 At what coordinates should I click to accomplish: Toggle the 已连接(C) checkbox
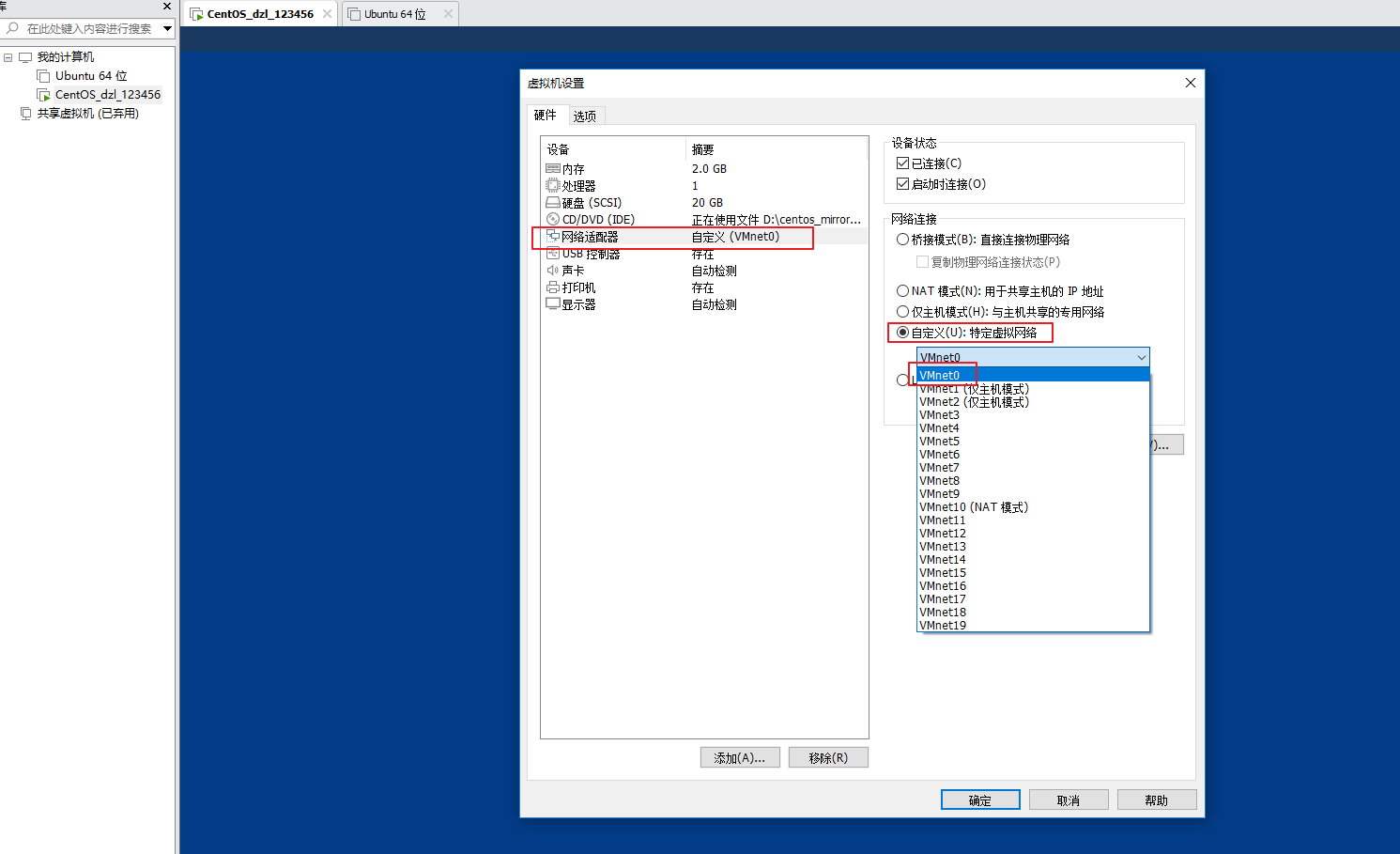click(902, 163)
